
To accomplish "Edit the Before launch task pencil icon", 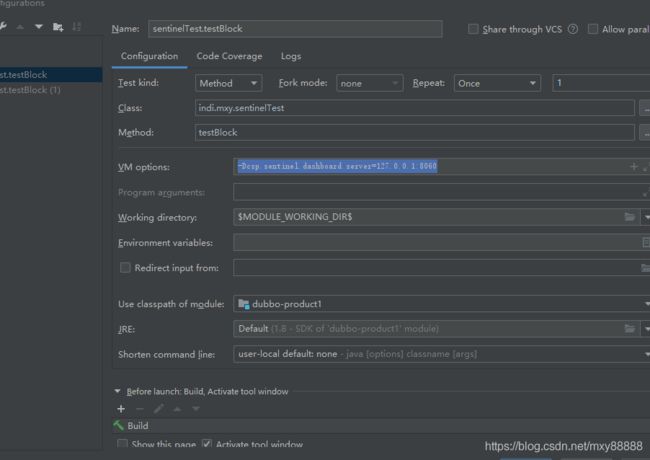I will point(158,409).
